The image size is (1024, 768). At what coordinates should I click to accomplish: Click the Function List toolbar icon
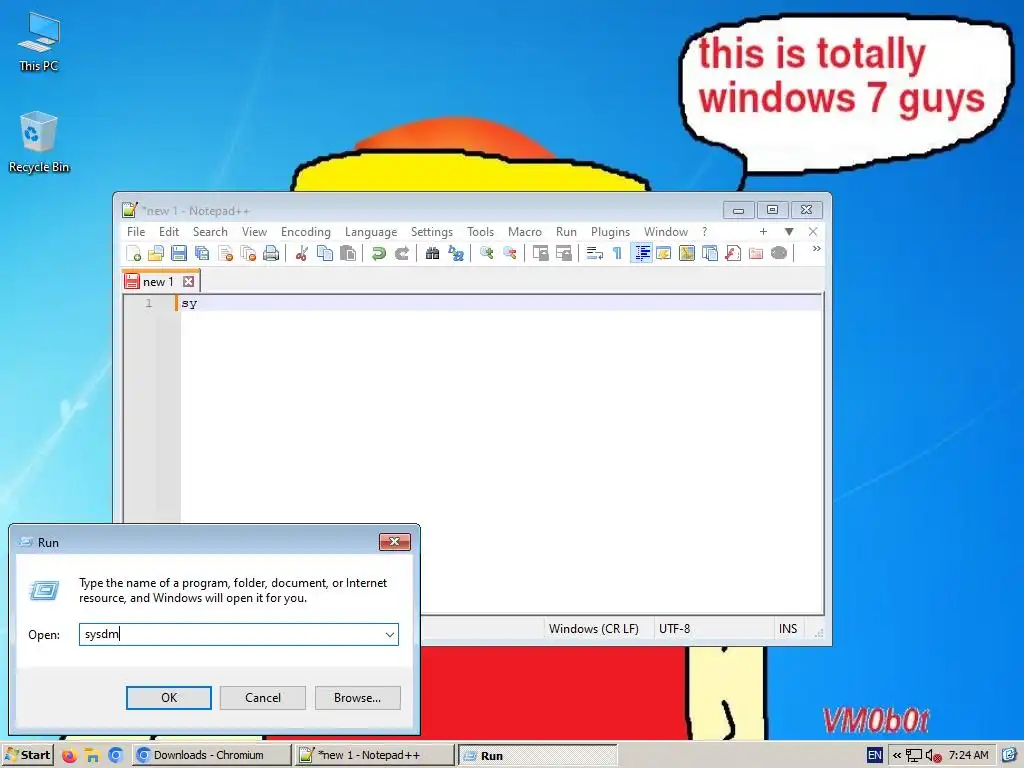point(733,253)
